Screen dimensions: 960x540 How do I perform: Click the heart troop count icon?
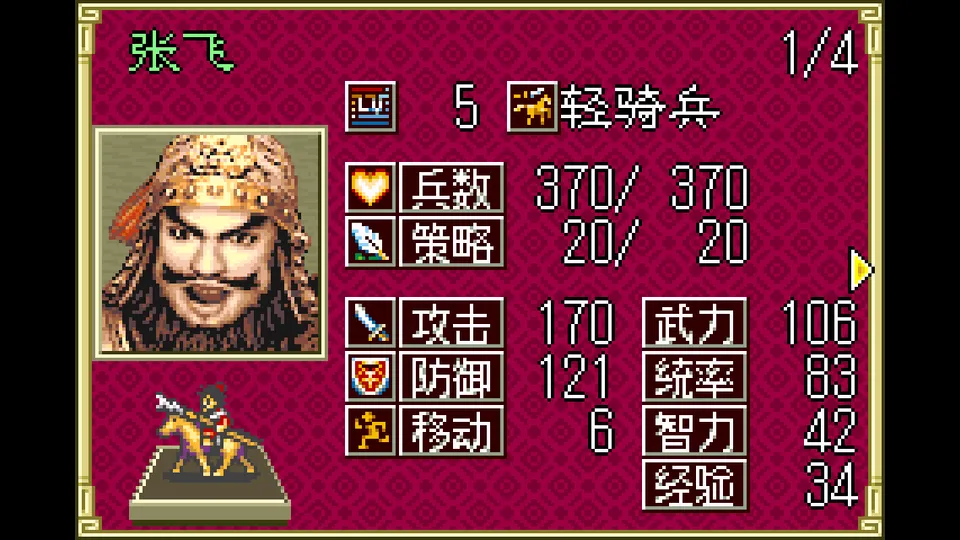370,187
